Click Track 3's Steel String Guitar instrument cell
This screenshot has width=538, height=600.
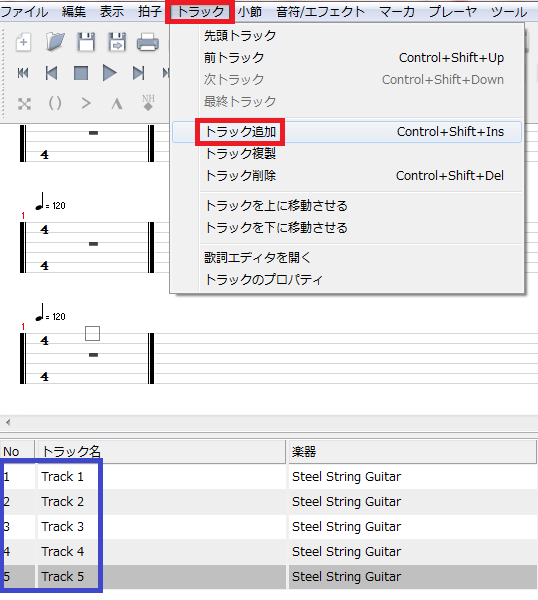pyautogui.click(x=412, y=527)
